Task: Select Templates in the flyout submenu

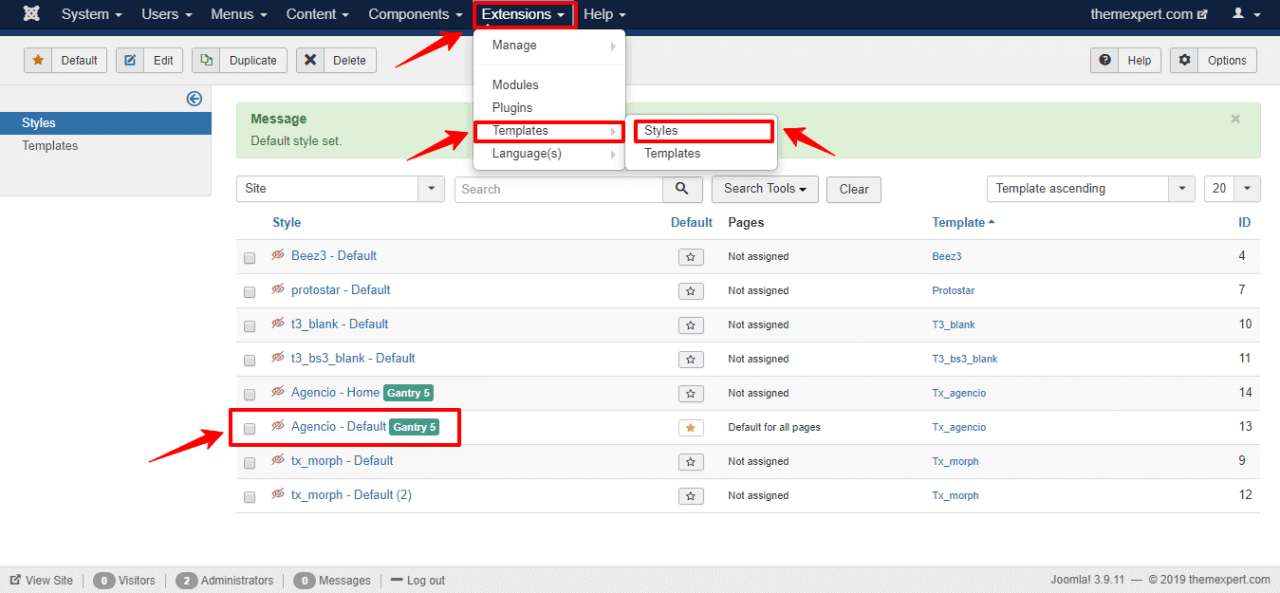Action: pyautogui.click(x=701, y=154)
